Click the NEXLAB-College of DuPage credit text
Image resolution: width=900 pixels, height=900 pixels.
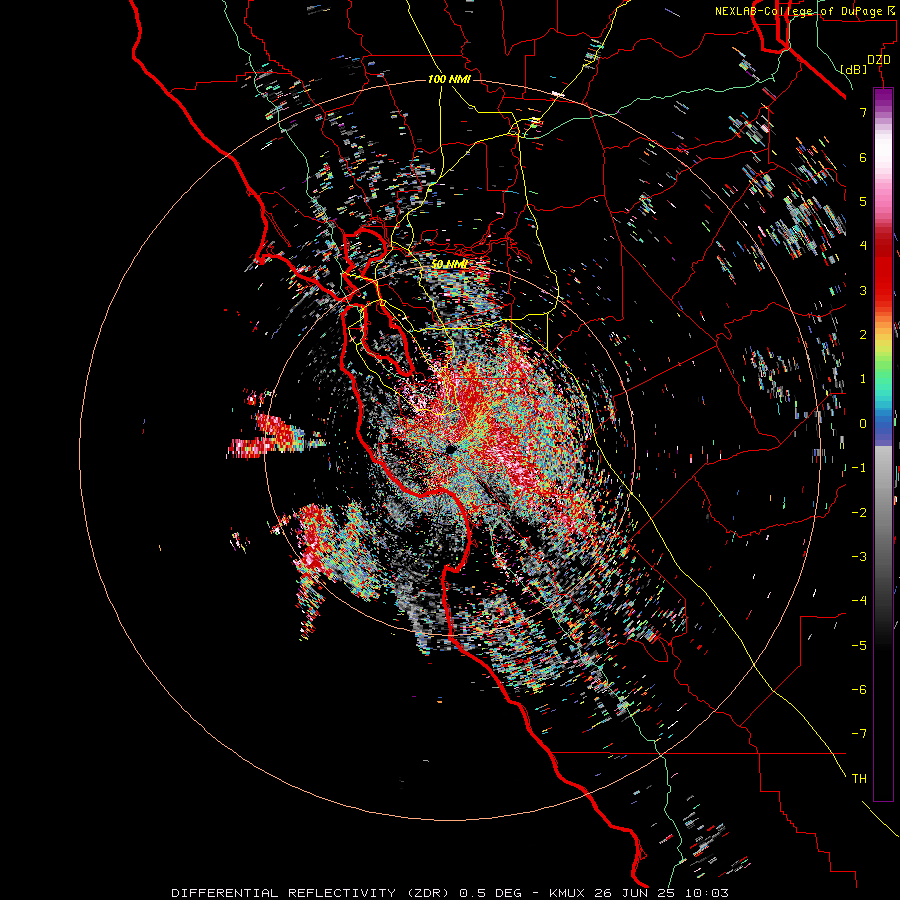(807, 11)
